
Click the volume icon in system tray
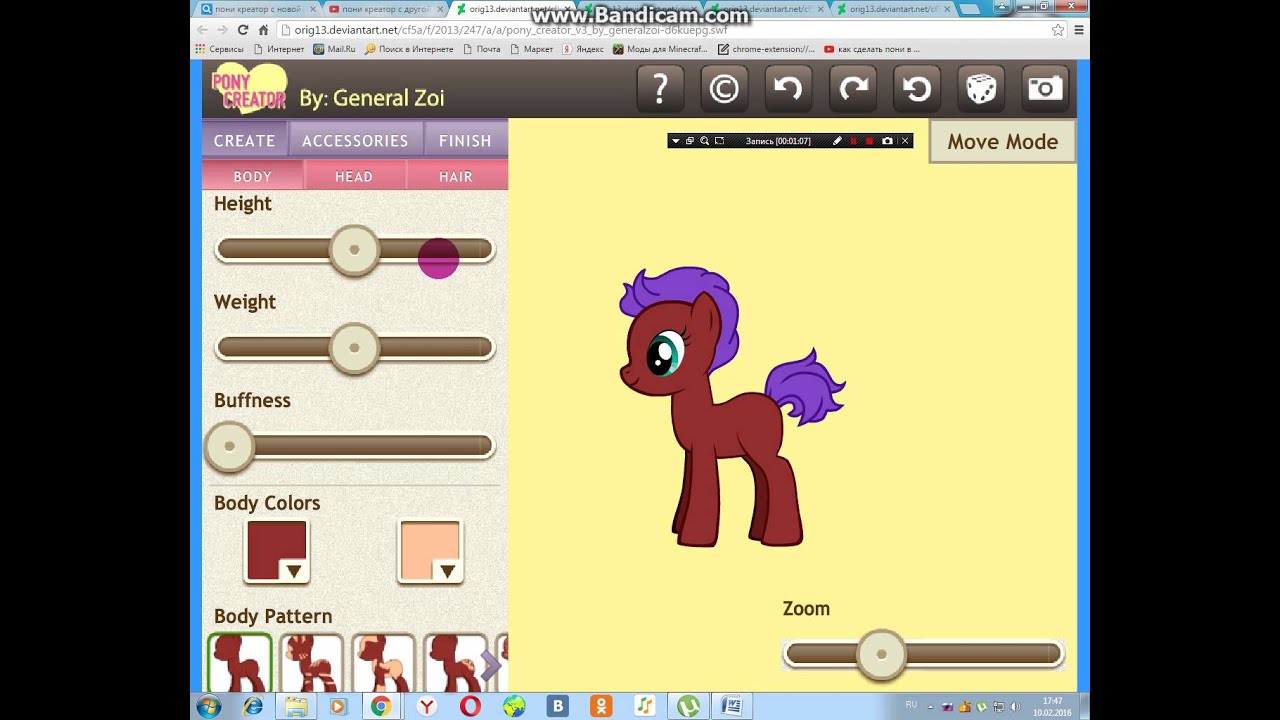[x=1015, y=706]
